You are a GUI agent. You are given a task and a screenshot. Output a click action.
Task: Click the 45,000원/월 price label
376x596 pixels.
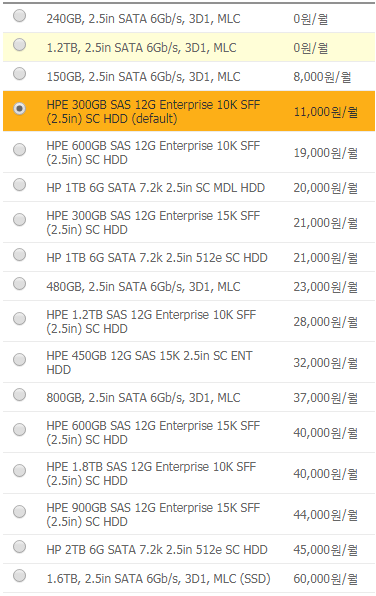point(325,550)
